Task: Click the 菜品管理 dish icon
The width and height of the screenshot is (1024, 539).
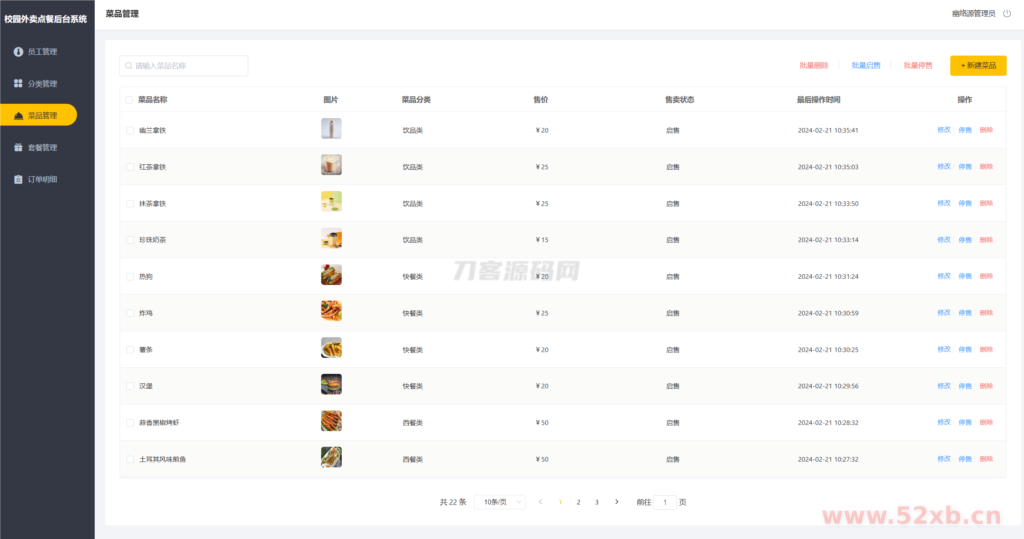Action: click(18, 116)
